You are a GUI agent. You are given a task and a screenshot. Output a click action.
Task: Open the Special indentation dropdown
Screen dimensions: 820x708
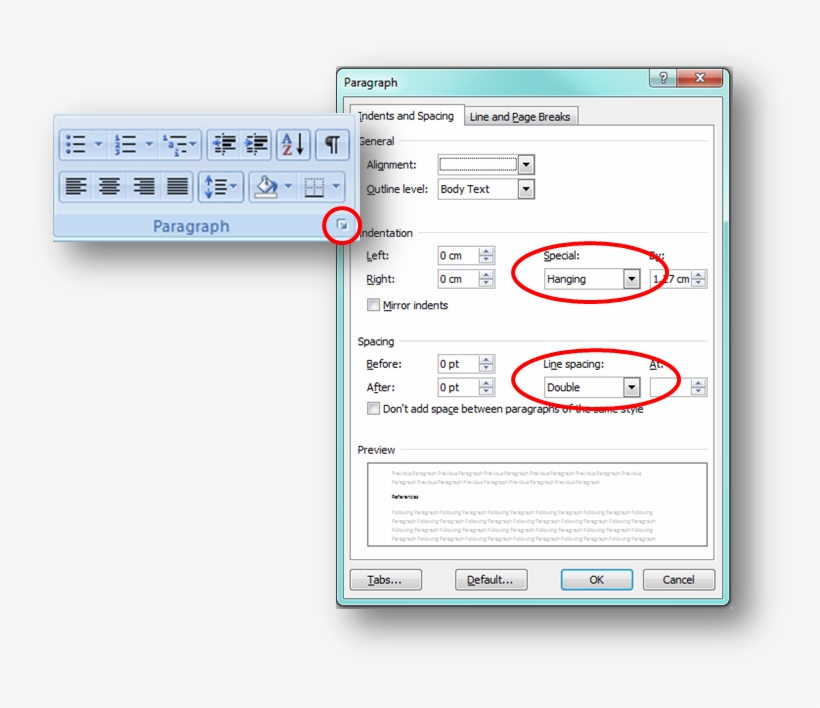[632, 279]
